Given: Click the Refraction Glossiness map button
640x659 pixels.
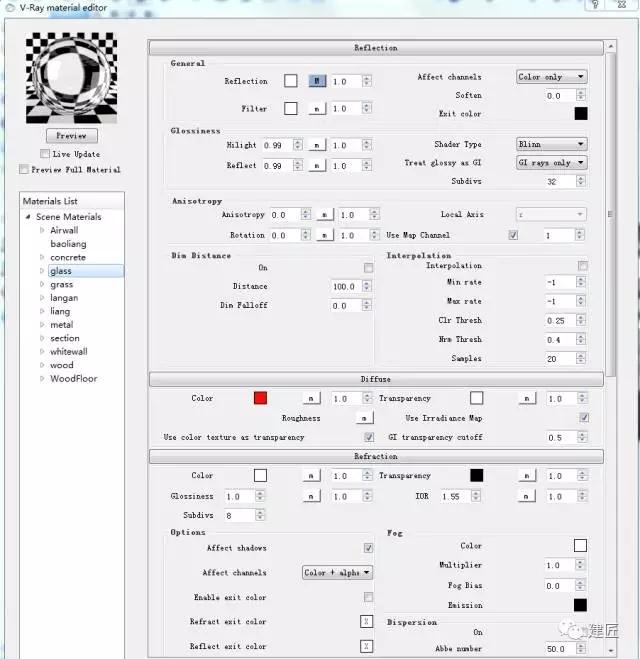Looking at the screenshot, I should pos(311,496).
